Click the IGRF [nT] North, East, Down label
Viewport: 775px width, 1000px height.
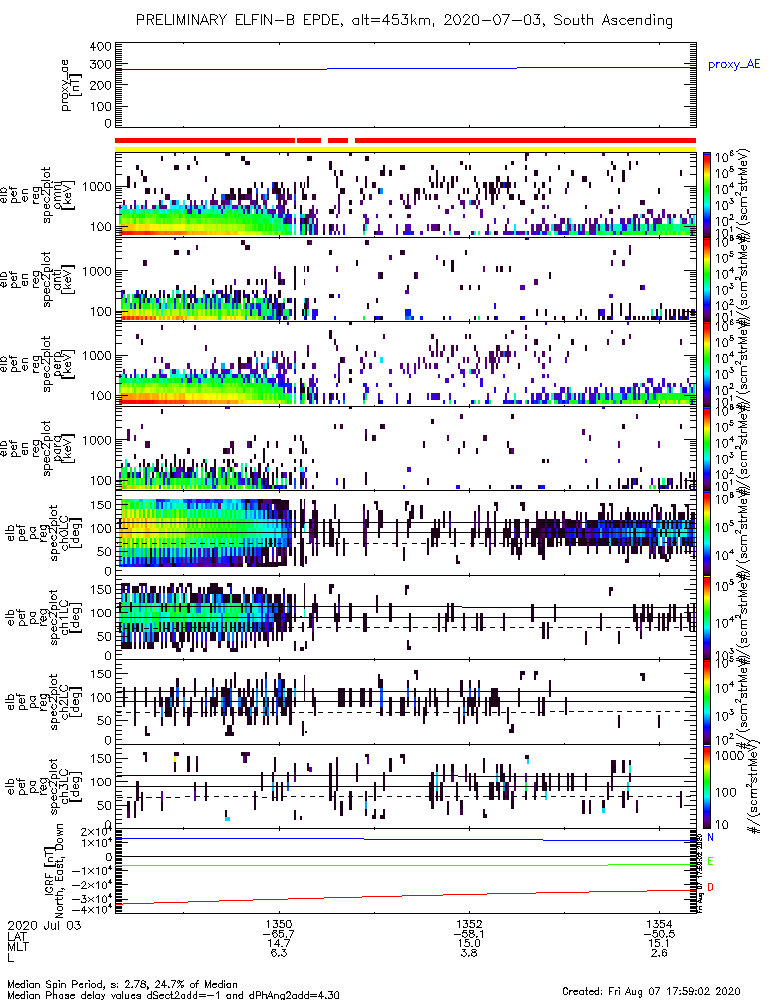point(54,871)
